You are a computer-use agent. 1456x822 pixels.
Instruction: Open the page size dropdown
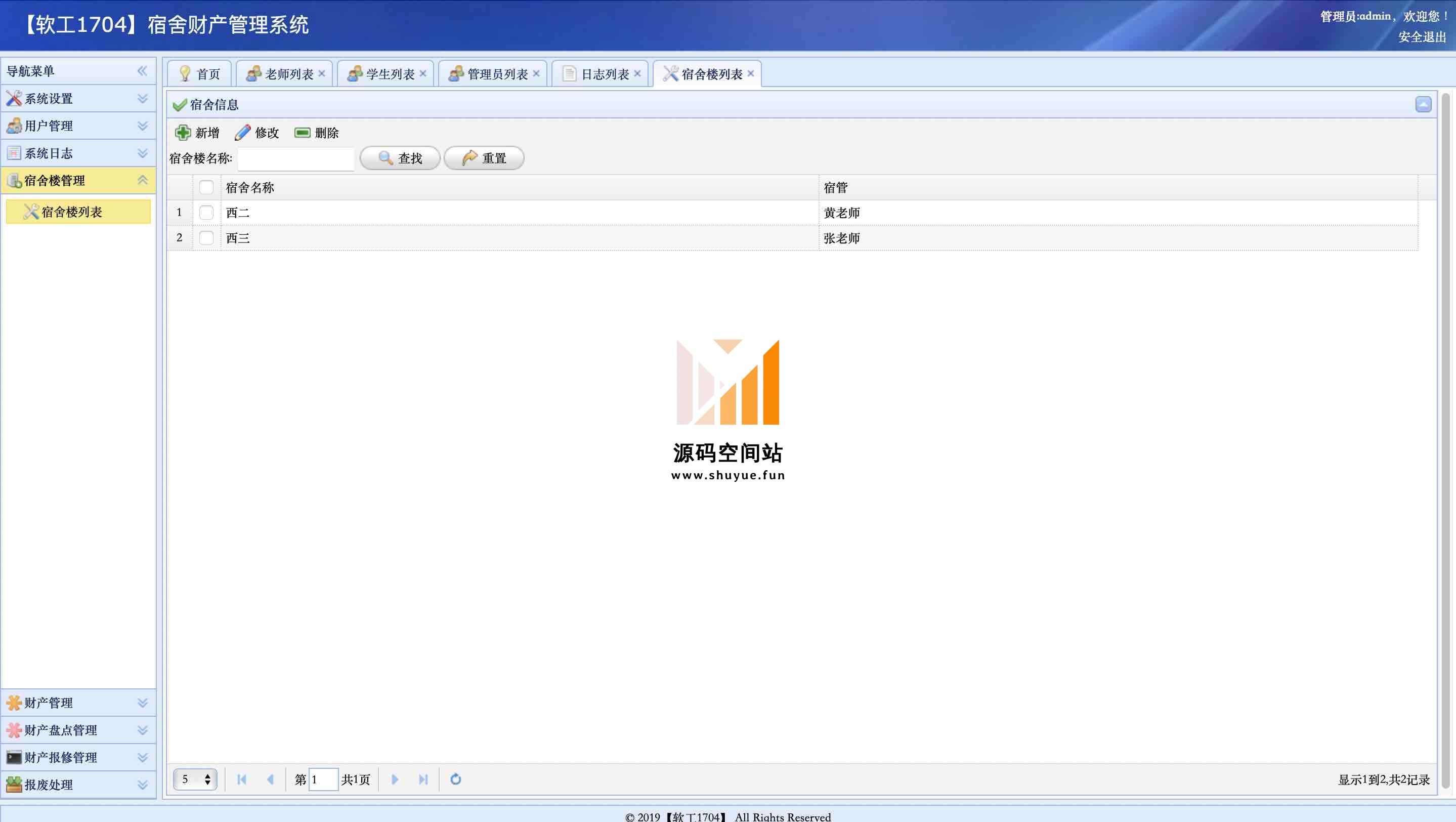[195, 779]
